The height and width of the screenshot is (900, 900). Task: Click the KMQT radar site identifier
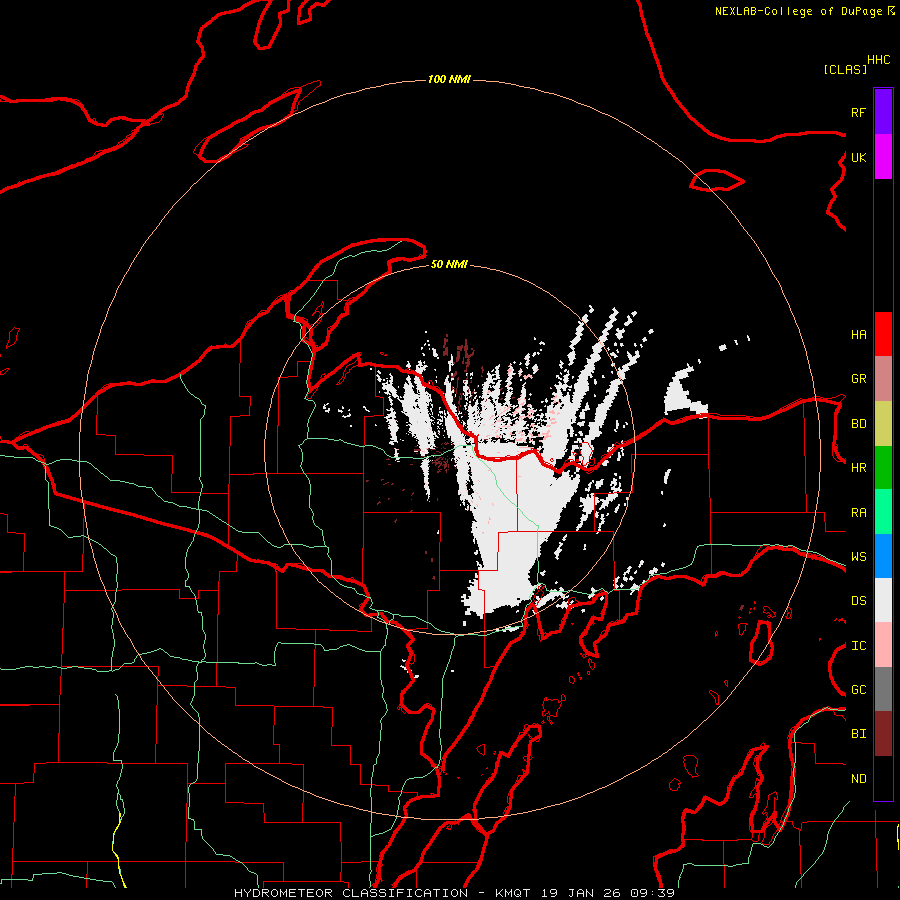point(513,893)
